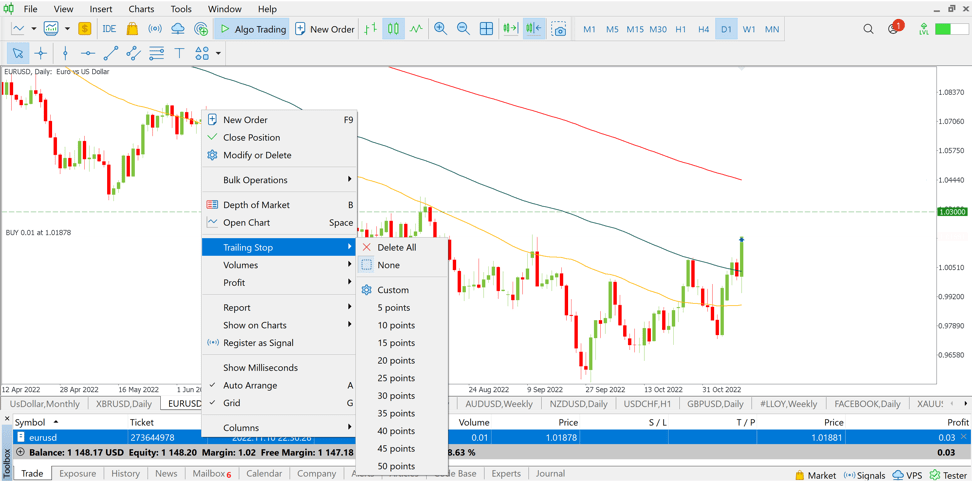Toggle the Auto Arrange option
Image resolution: width=972 pixels, height=481 pixels.
[280, 385]
